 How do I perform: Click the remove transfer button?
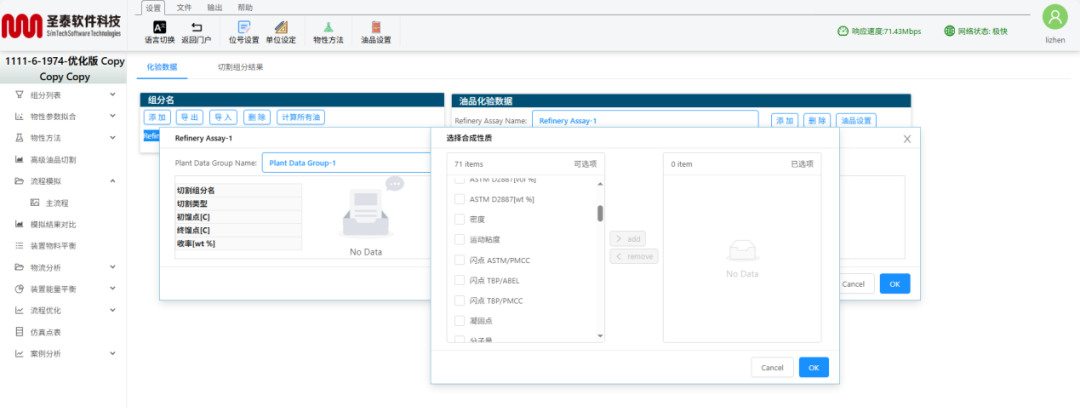(634, 256)
